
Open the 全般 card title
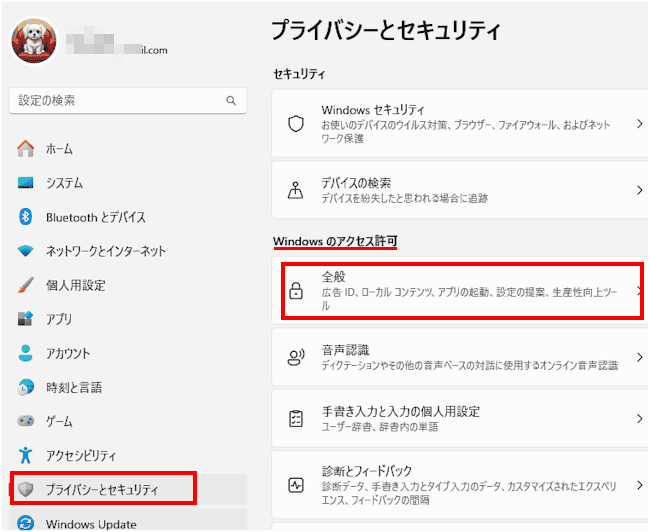(333, 277)
